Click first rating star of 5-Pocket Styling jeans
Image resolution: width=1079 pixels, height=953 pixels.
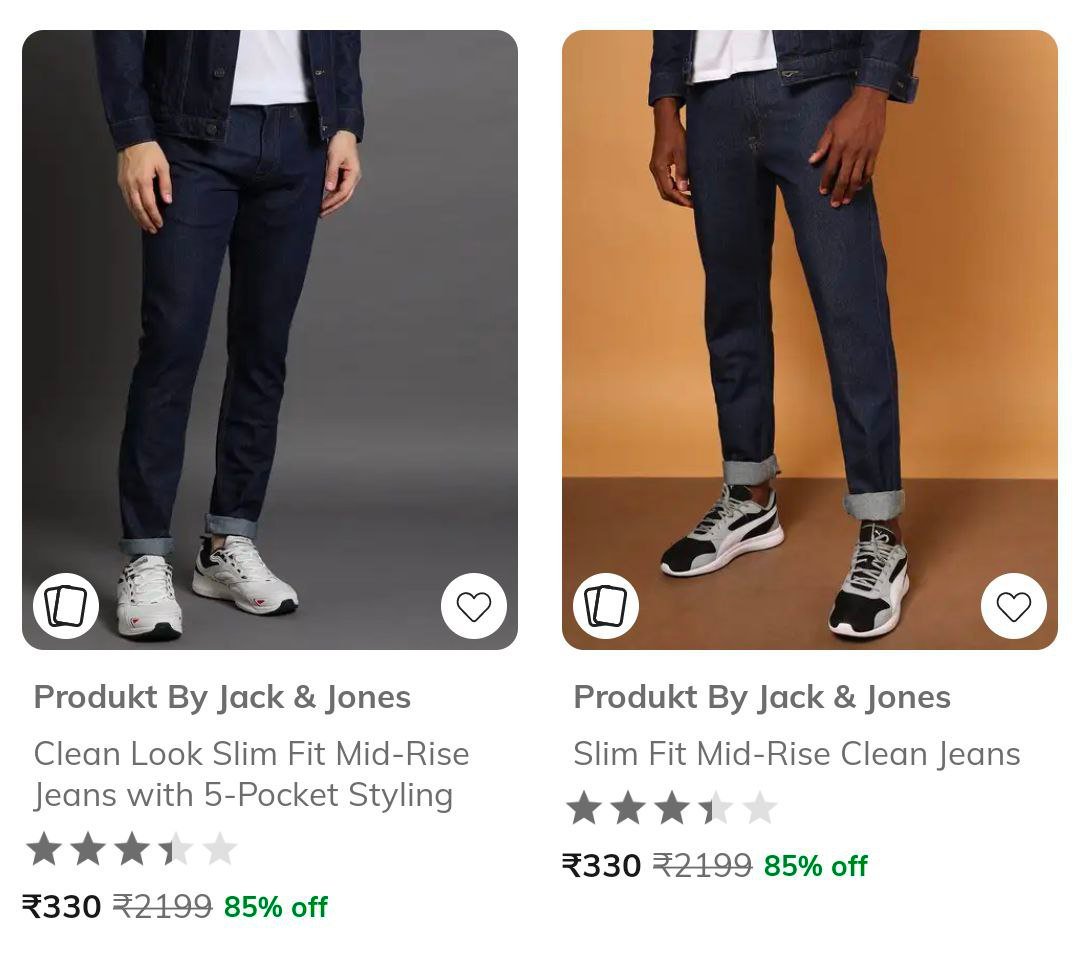tap(44, 849)
